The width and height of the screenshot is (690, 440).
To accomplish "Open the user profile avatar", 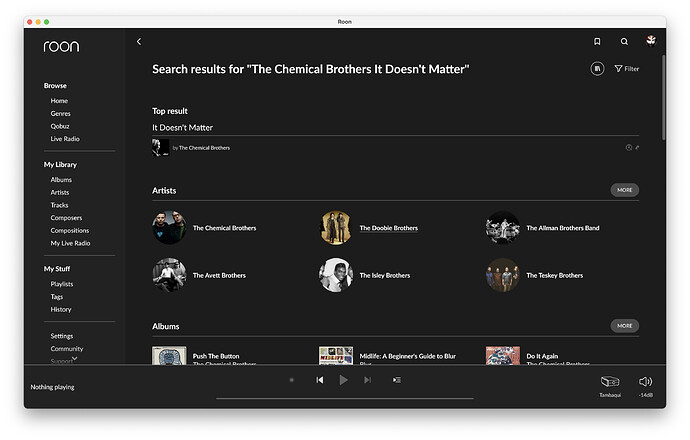I will click(x=651, y=41).
